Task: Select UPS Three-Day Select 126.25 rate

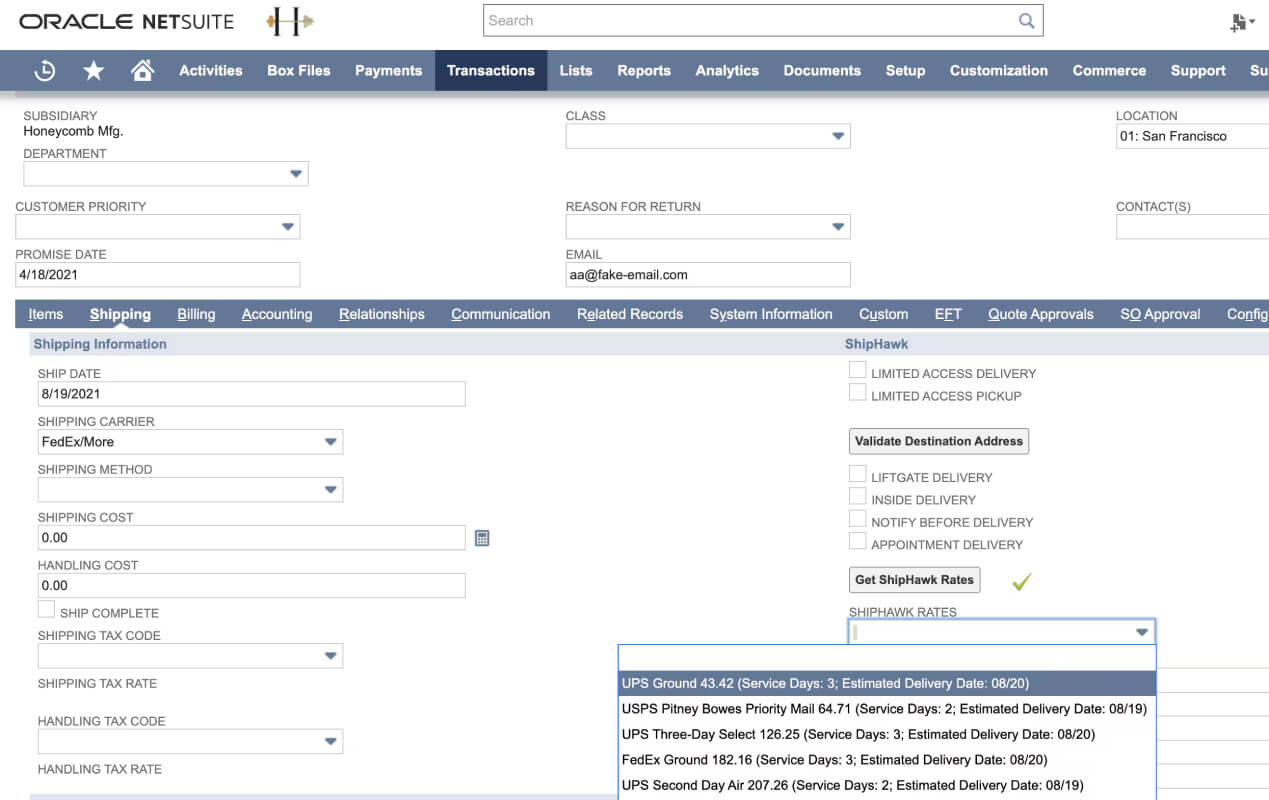Action: click(887, 734)
